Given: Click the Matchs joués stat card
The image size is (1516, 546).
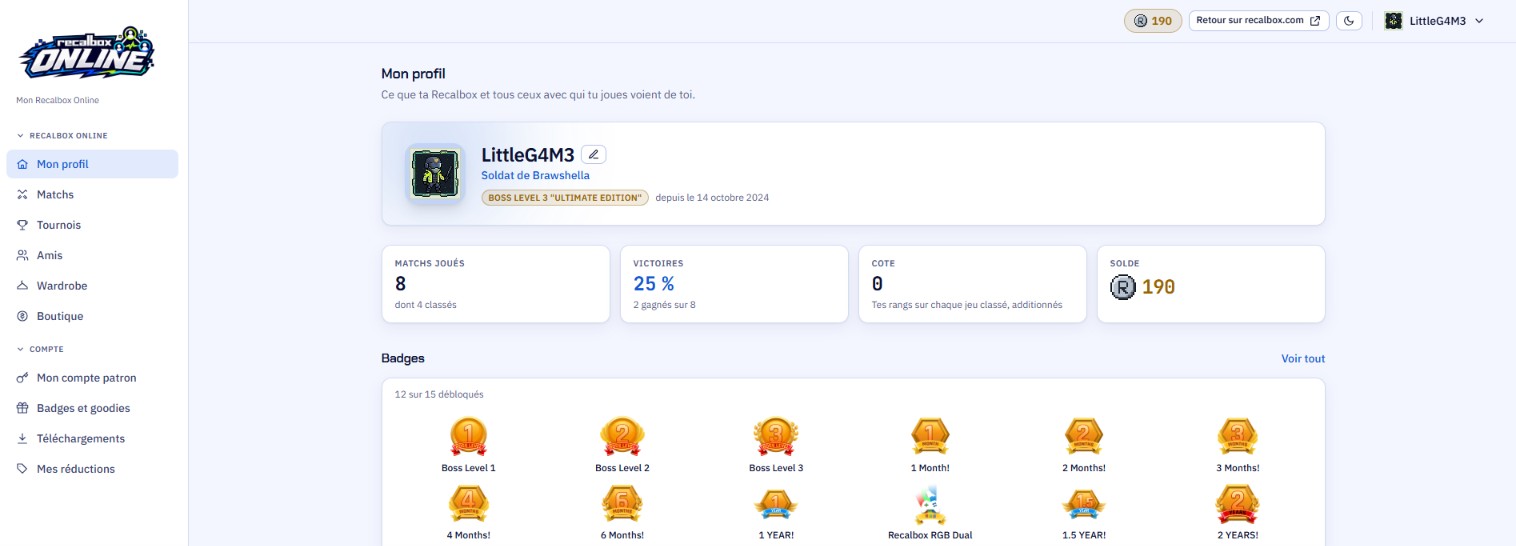Looking at the screenshot, I should coord(496,284).
